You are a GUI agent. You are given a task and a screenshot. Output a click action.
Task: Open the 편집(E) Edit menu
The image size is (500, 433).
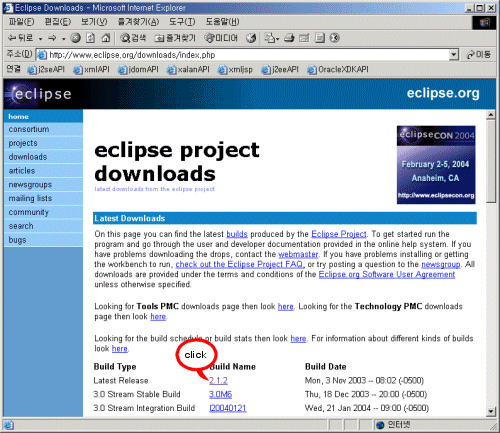(x=58, y=22)
